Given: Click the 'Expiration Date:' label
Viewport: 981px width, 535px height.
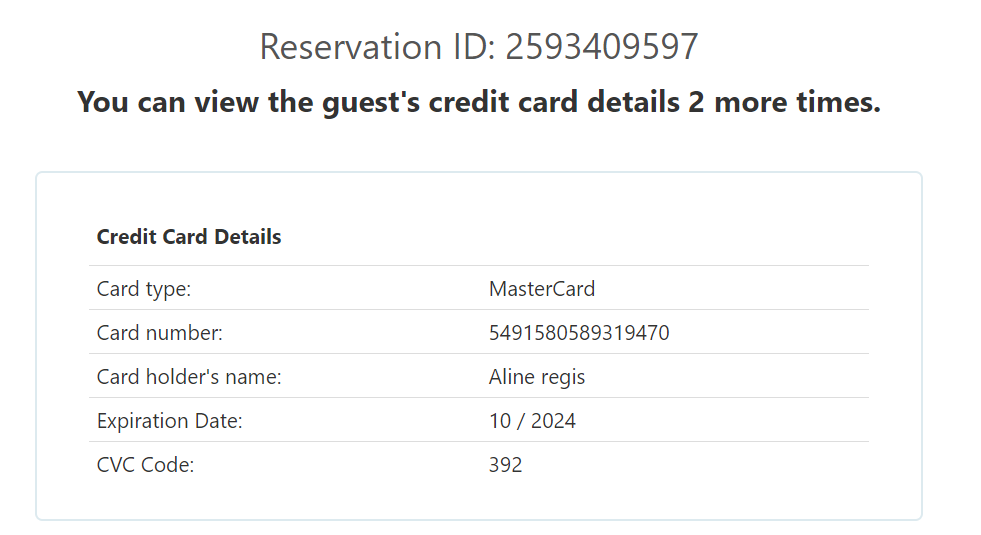Looking at the screenshot, I should (x=170, y=421).
